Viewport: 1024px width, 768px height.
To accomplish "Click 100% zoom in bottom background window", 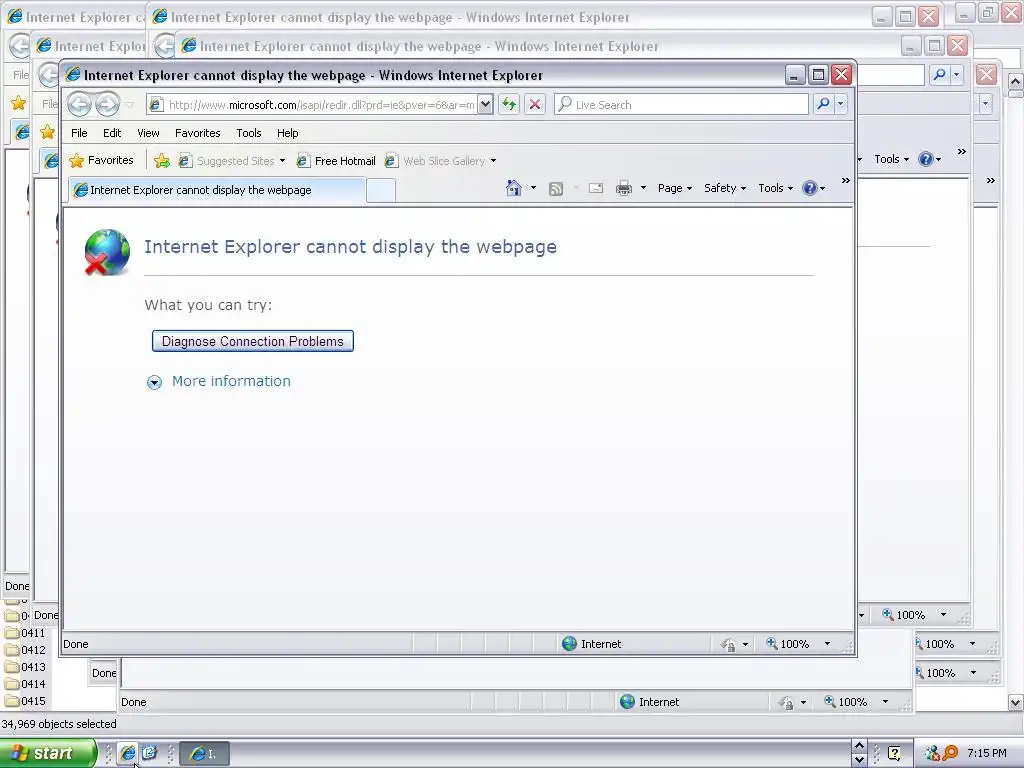I will (845, 702).
